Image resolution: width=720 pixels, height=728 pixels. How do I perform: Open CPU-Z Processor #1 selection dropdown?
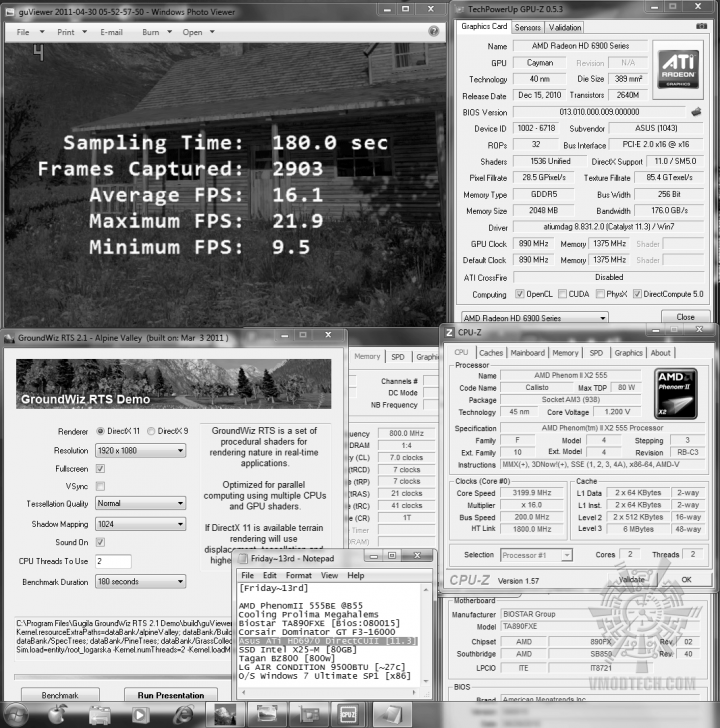click(536, 555)
